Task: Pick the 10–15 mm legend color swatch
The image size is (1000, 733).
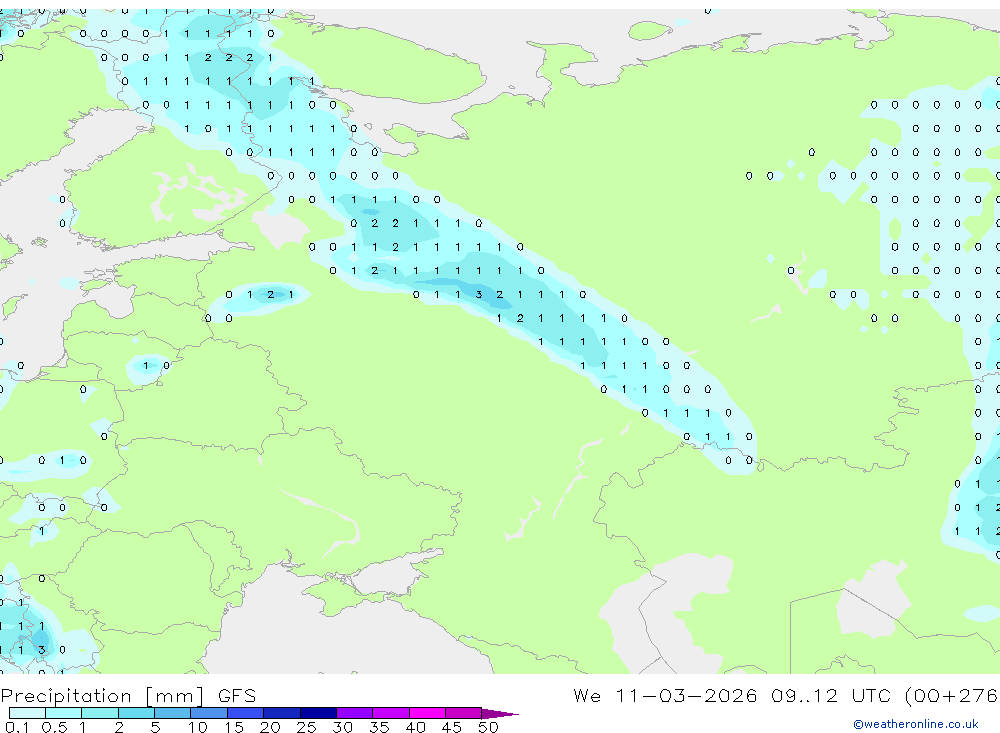Action: [x=209, y=713]
